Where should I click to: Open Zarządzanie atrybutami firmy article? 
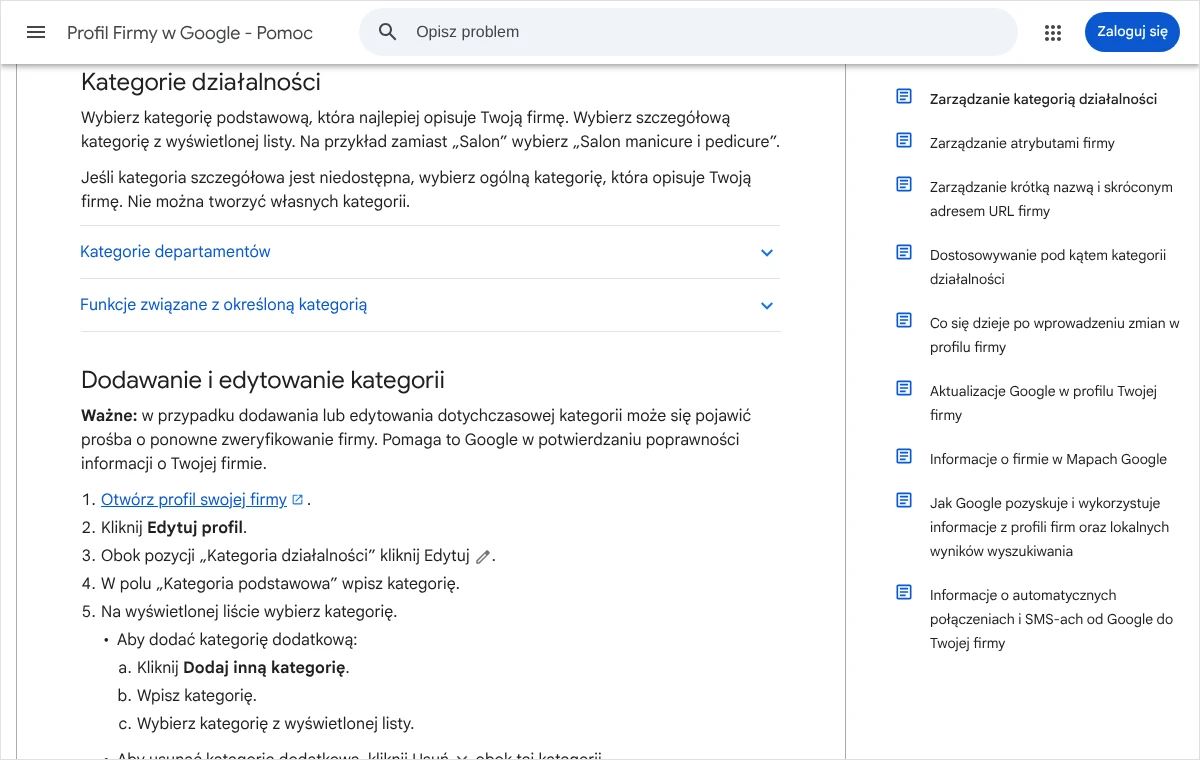click(1022, 143)
